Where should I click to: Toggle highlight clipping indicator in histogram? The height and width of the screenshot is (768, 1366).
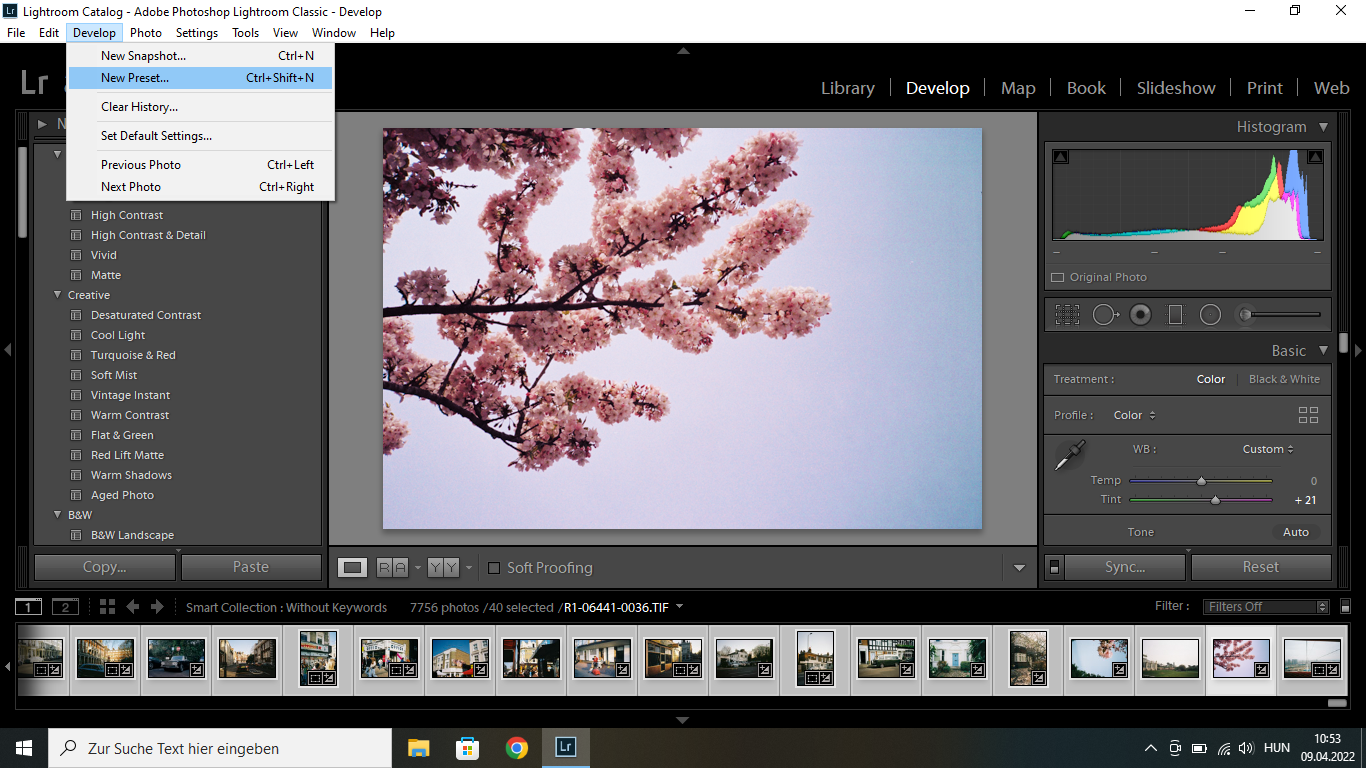(1315, 156)
